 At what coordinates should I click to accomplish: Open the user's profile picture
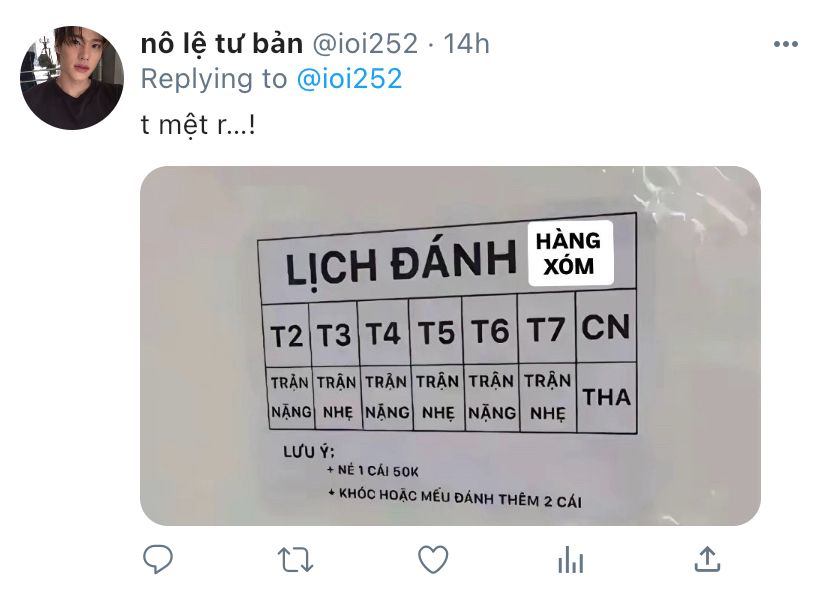(72, 78)
